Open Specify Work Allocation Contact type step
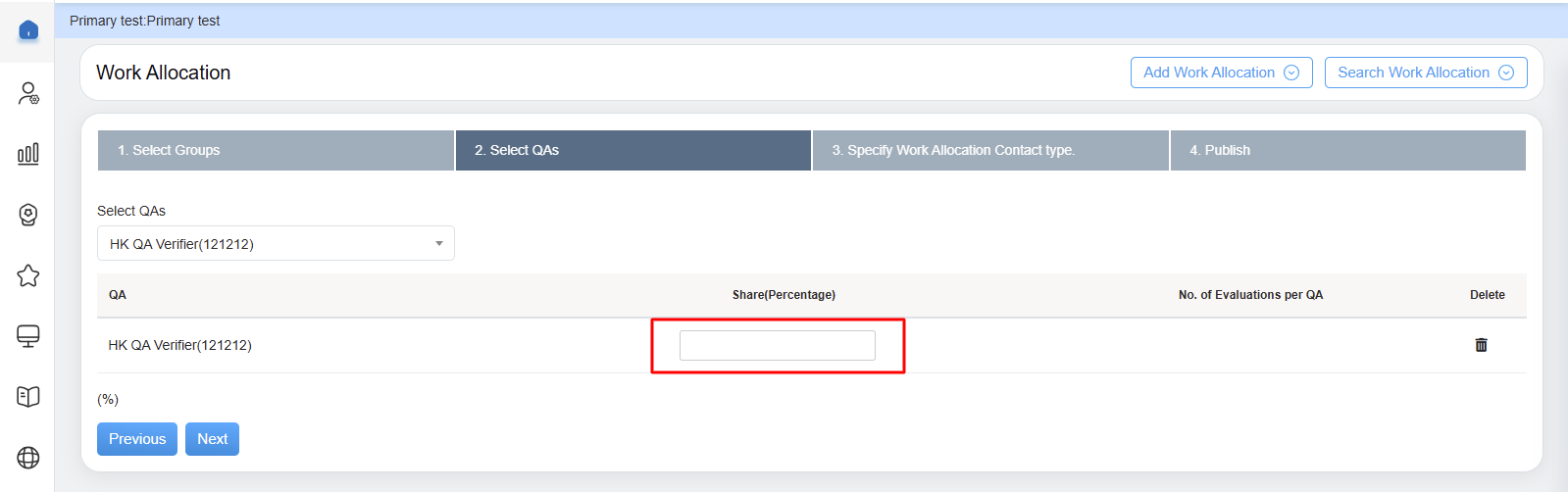 (990, 150)
